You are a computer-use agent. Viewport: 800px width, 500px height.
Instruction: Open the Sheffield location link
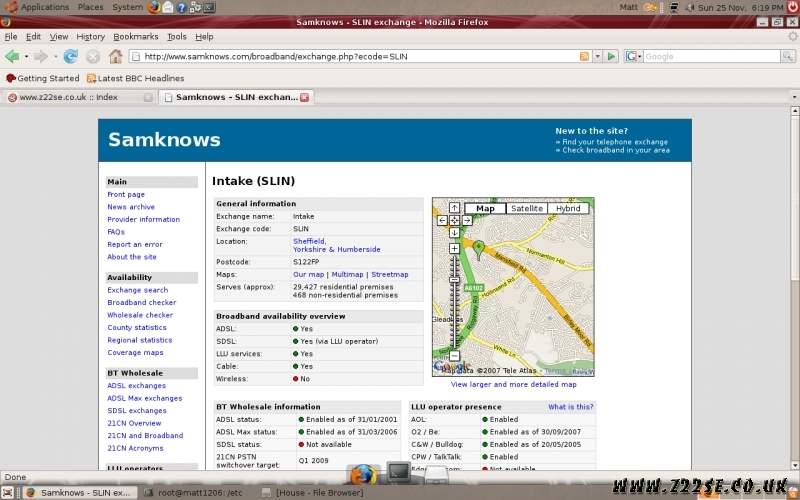tap(309, 241)
